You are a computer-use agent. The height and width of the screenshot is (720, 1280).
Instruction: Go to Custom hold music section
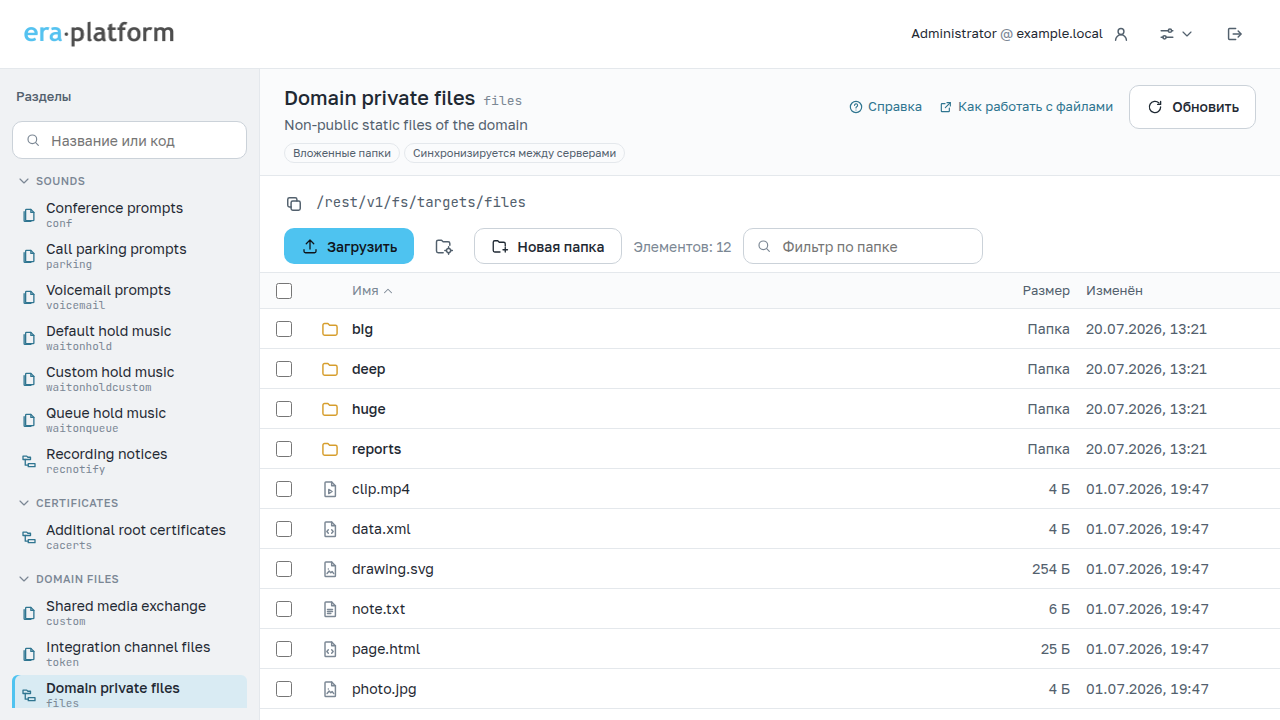pos(129,379)
